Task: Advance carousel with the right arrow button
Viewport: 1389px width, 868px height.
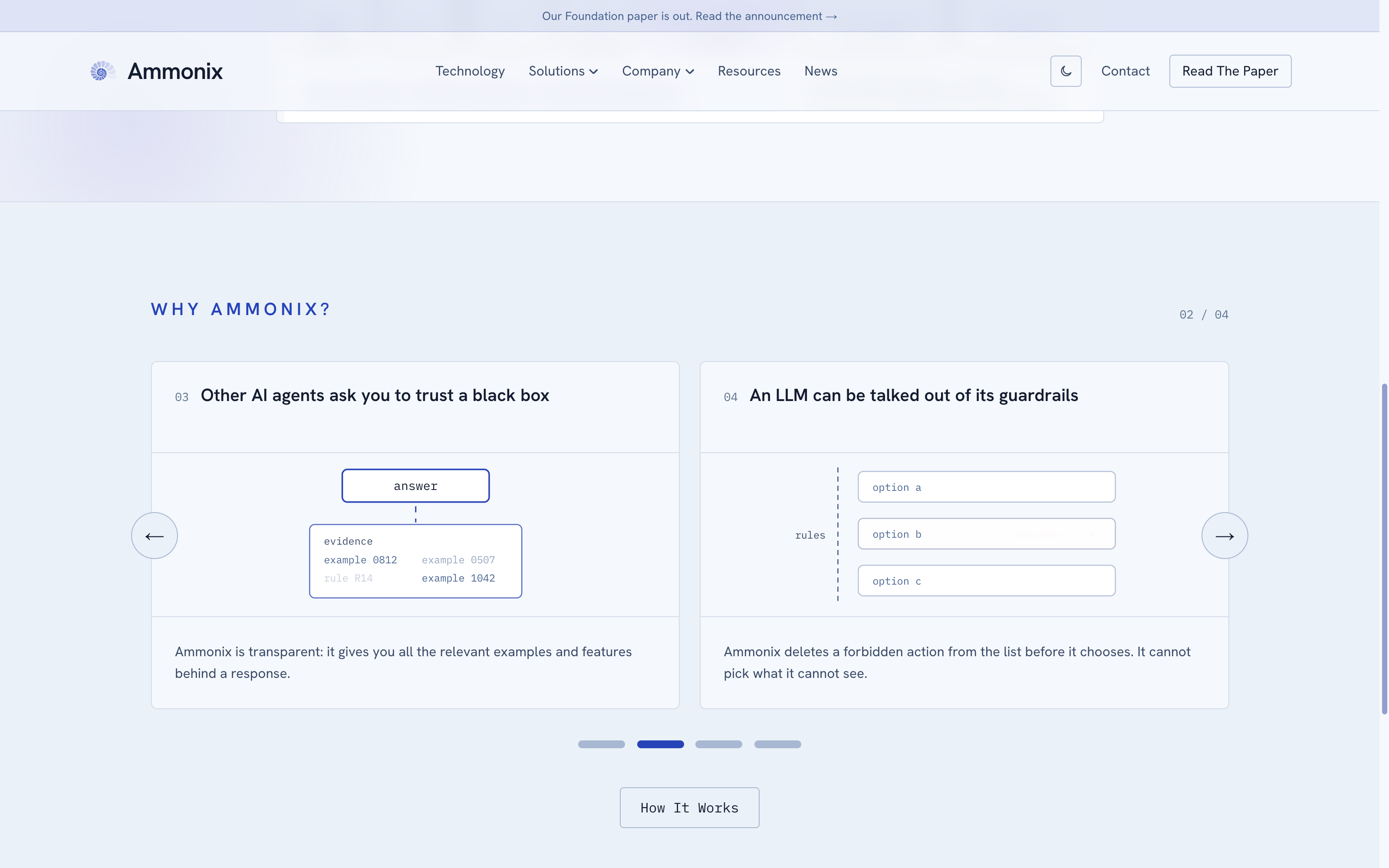Action: [x=1224, y=536]
